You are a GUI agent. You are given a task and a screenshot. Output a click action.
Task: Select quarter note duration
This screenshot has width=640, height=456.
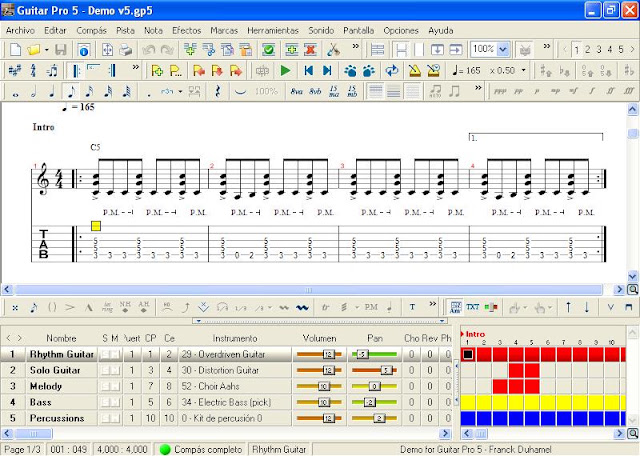[52, 92]
